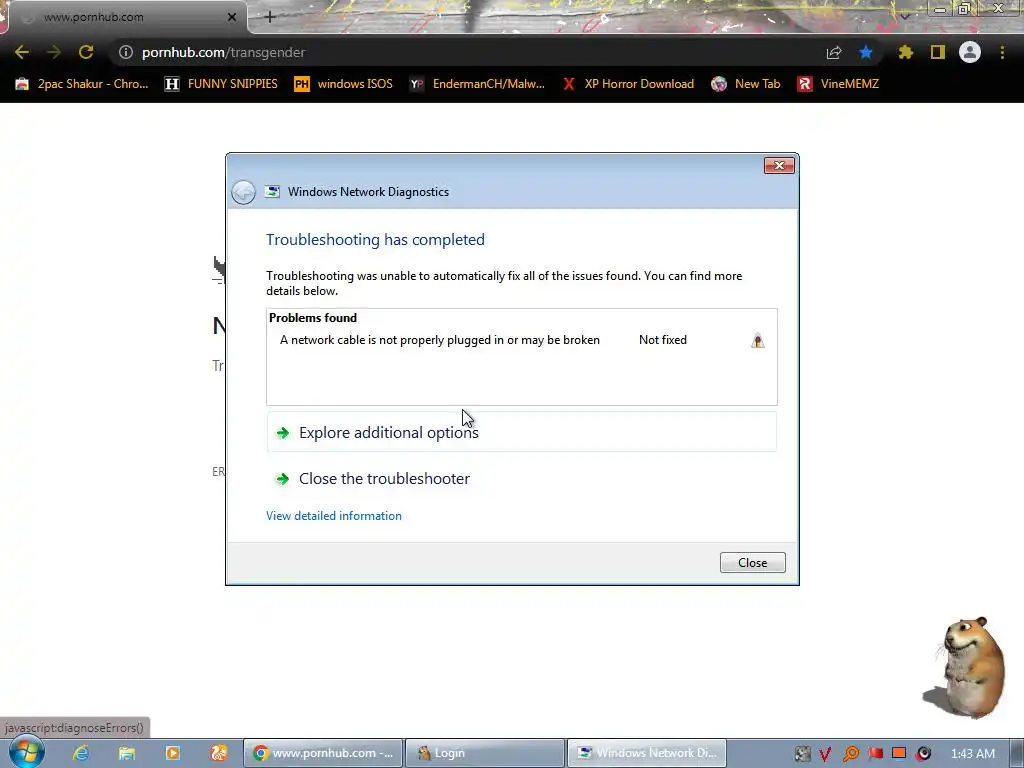Click the warning icon beside Not fixed
This screenshot has height=768, width=1024.
coord(758,340)
